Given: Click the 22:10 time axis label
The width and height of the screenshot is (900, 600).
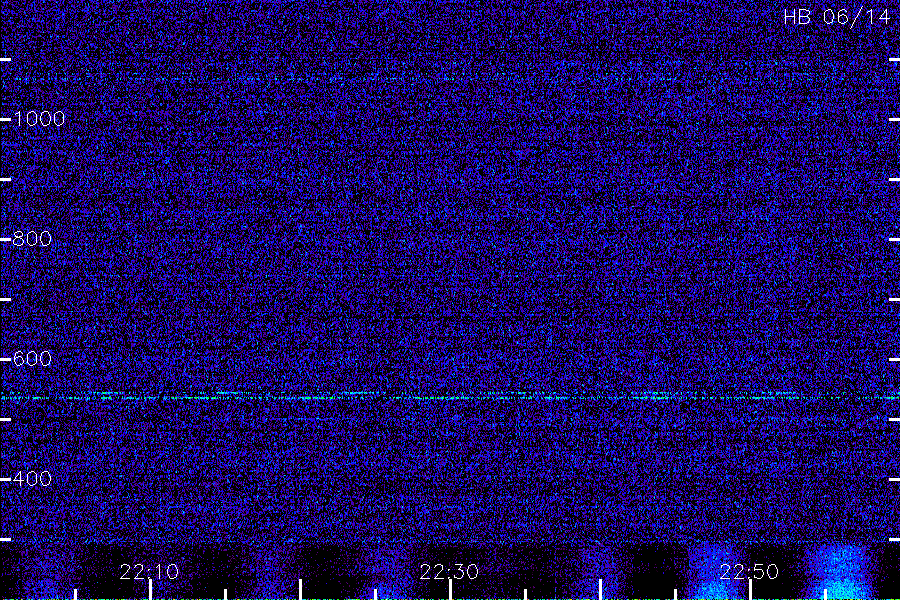Looking at the screenshot, I should [149, 572].
